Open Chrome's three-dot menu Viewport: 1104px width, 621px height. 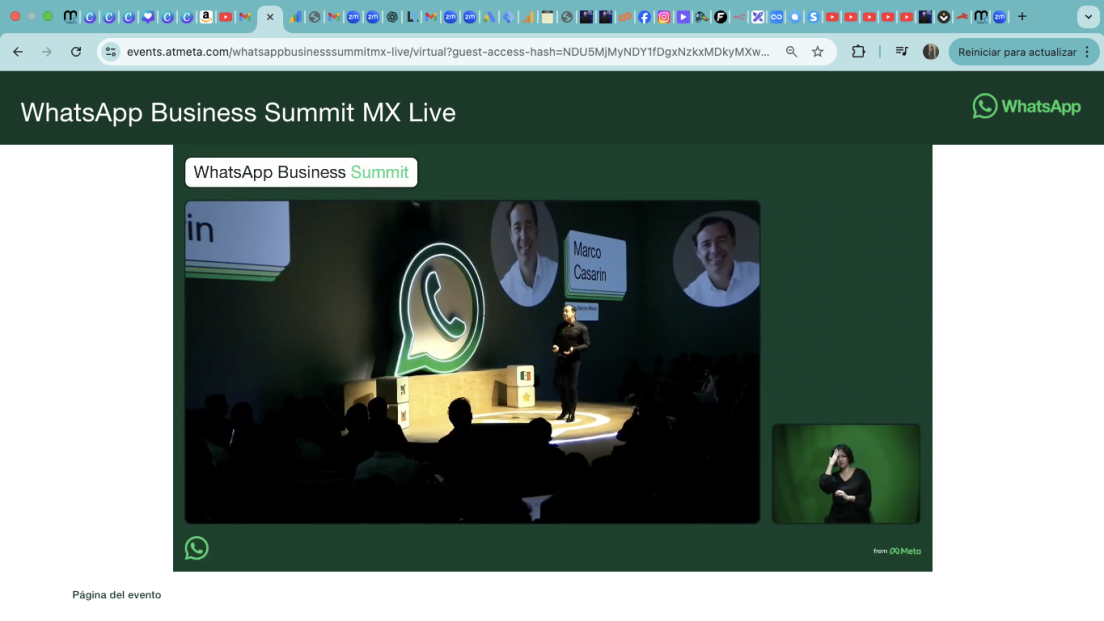pyautogui.click(x=1087, y=52)
